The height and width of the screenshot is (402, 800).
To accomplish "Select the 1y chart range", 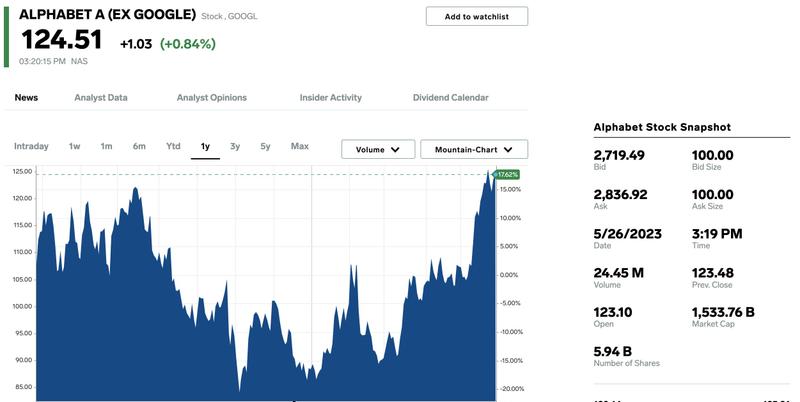I will tap(205, 146).
